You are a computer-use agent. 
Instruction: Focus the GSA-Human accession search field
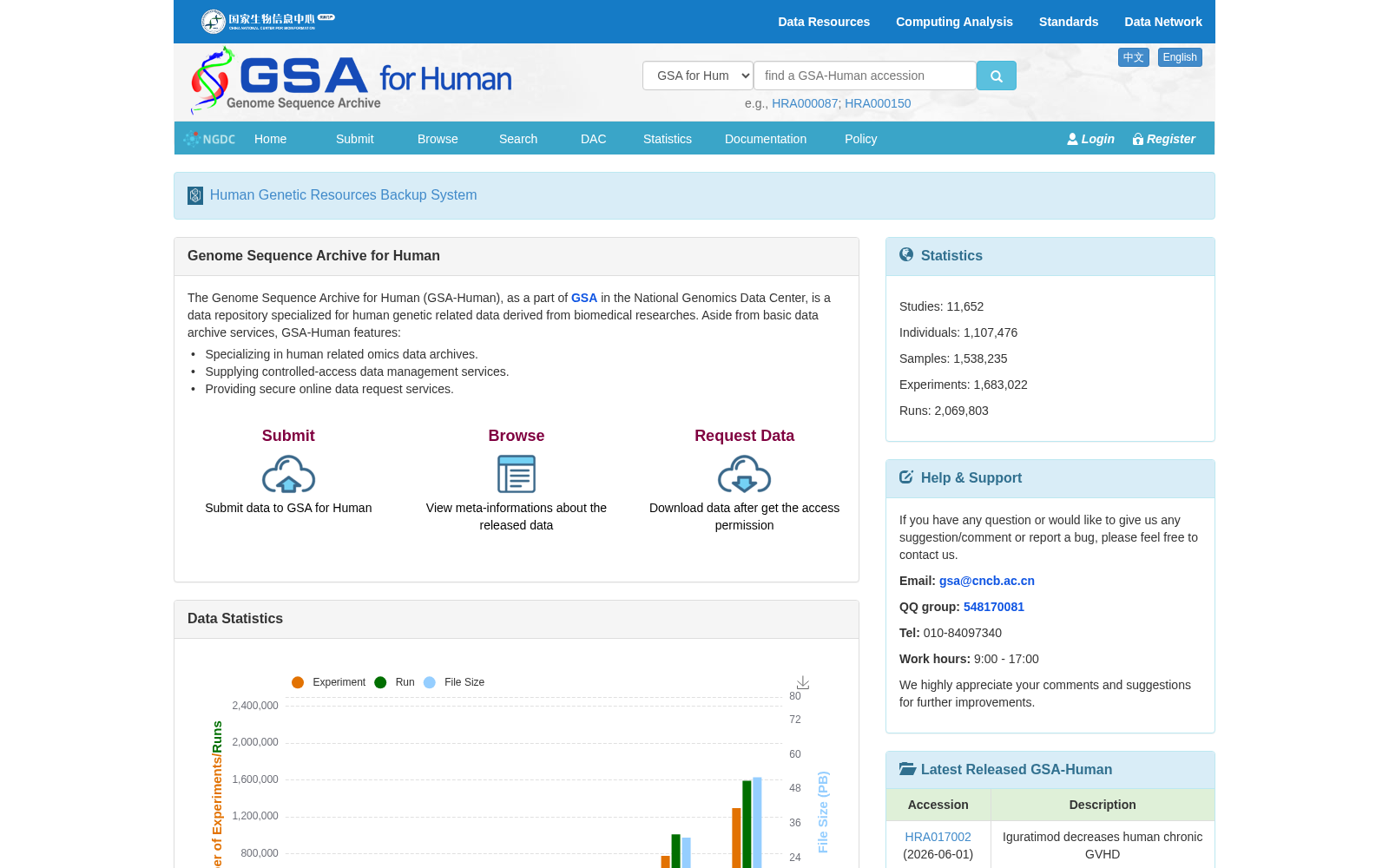865,76
